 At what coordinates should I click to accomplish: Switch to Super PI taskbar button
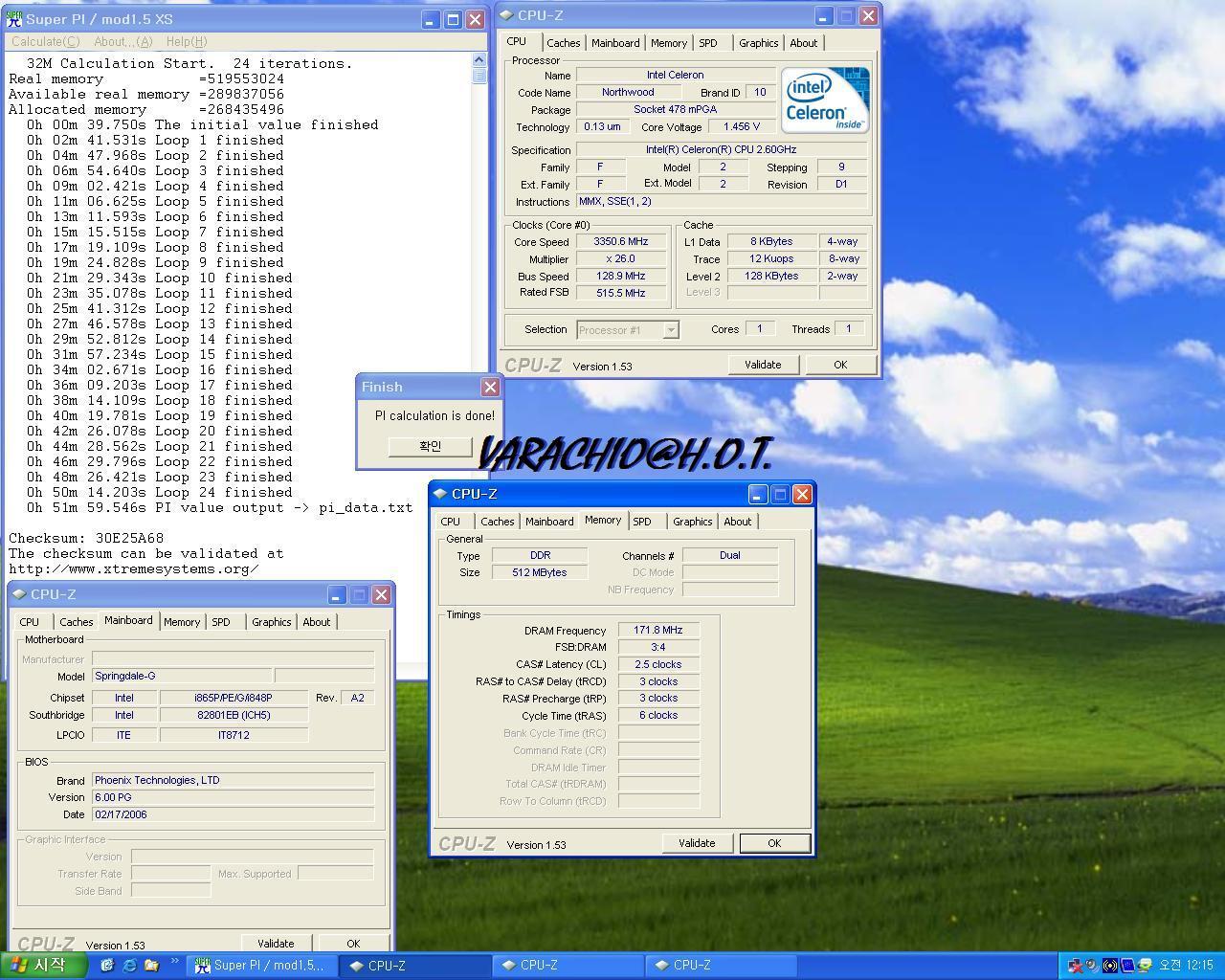pyautogui.click(x=262, y=966)
